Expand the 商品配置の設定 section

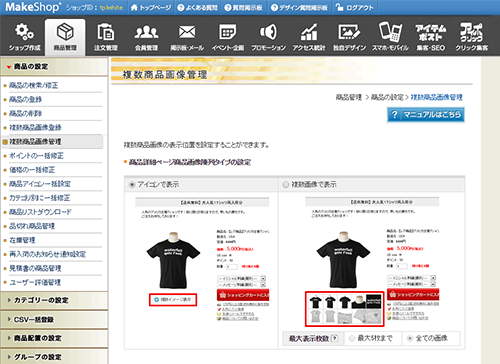[x=54, y=338]
